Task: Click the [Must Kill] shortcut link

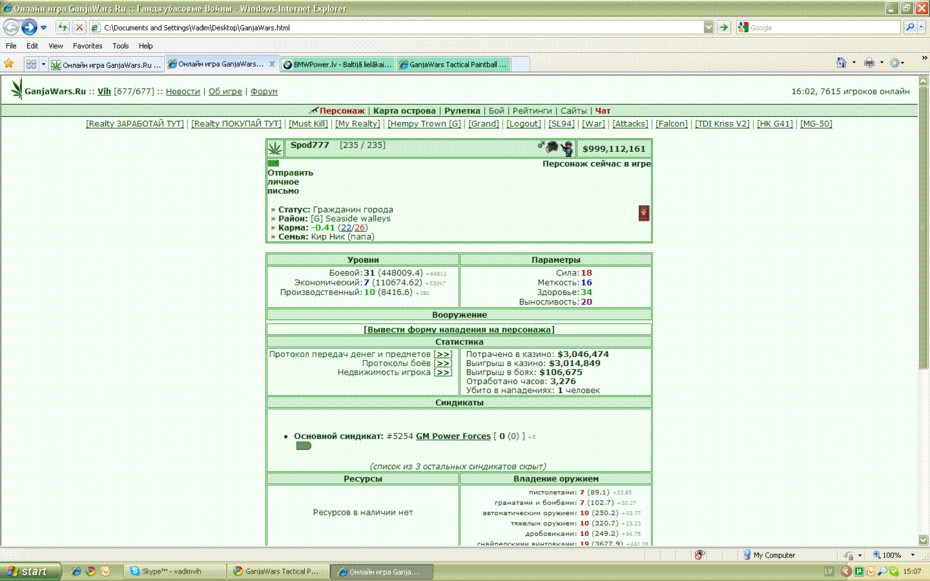Action: click(308, 124)
